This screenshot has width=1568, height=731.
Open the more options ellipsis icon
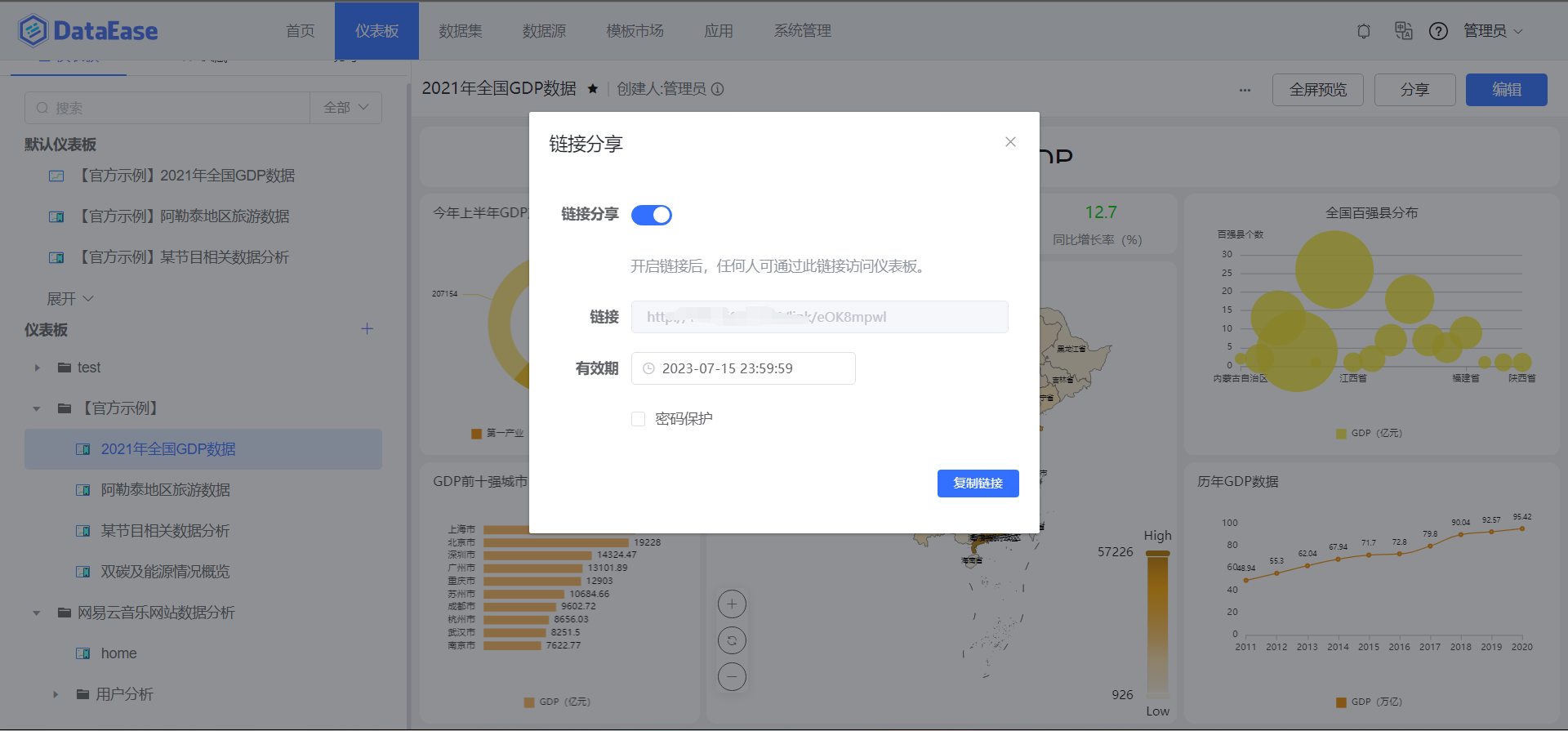click(1245, 90)
